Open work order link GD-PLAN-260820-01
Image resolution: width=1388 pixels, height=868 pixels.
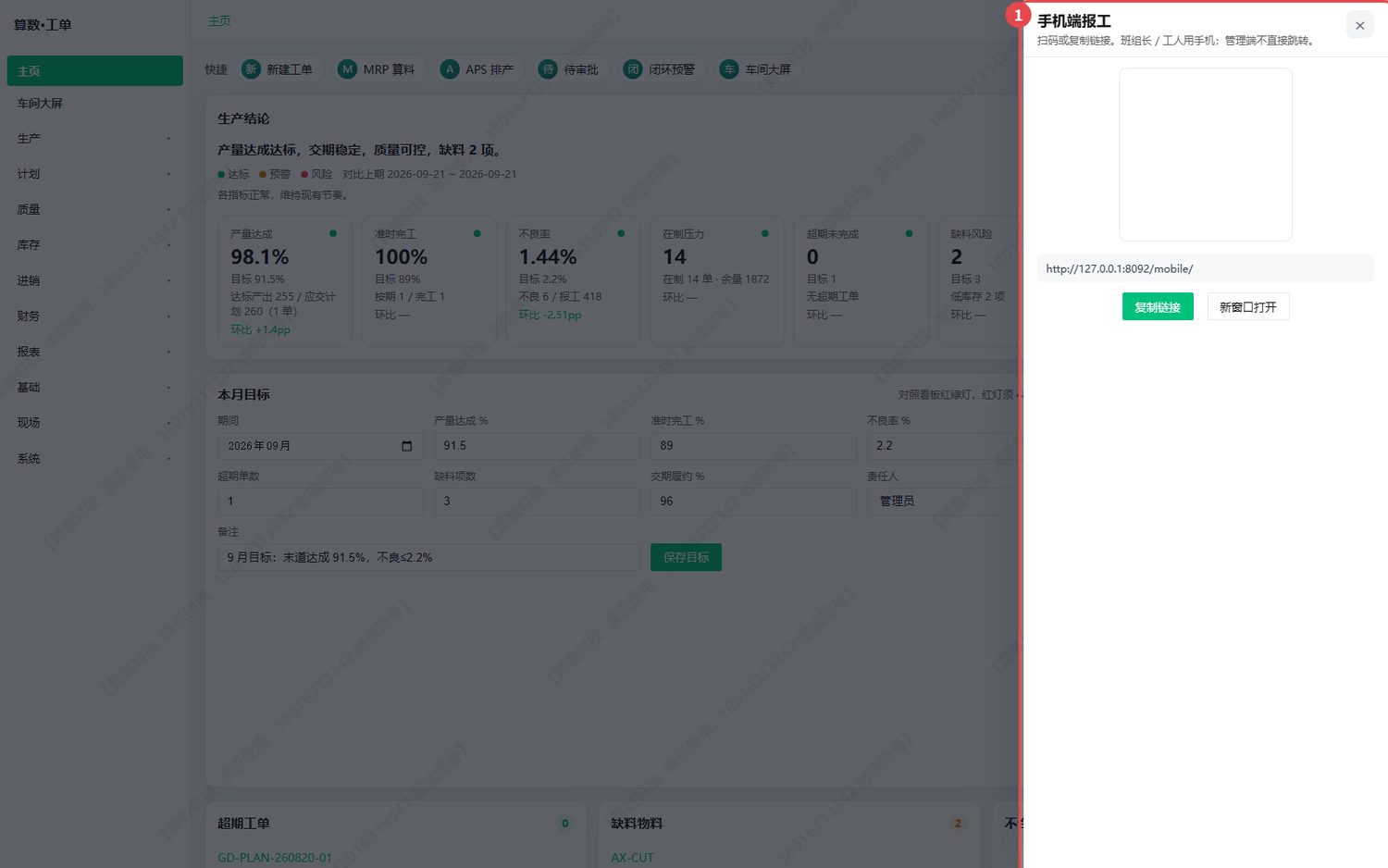(x=275, y=858)
